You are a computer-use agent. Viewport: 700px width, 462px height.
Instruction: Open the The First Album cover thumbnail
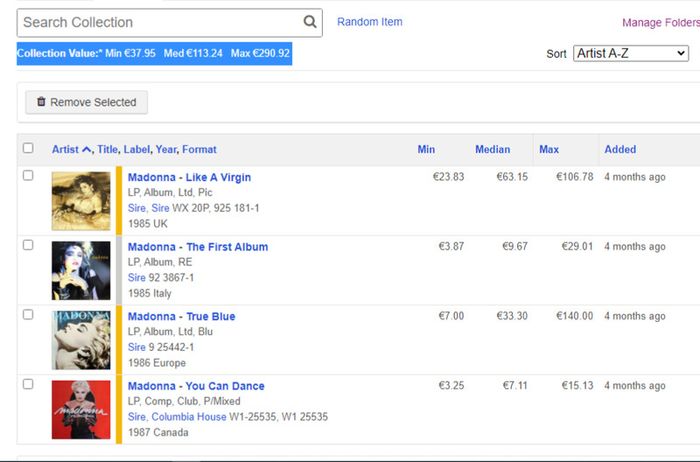(x=81, y=271)
